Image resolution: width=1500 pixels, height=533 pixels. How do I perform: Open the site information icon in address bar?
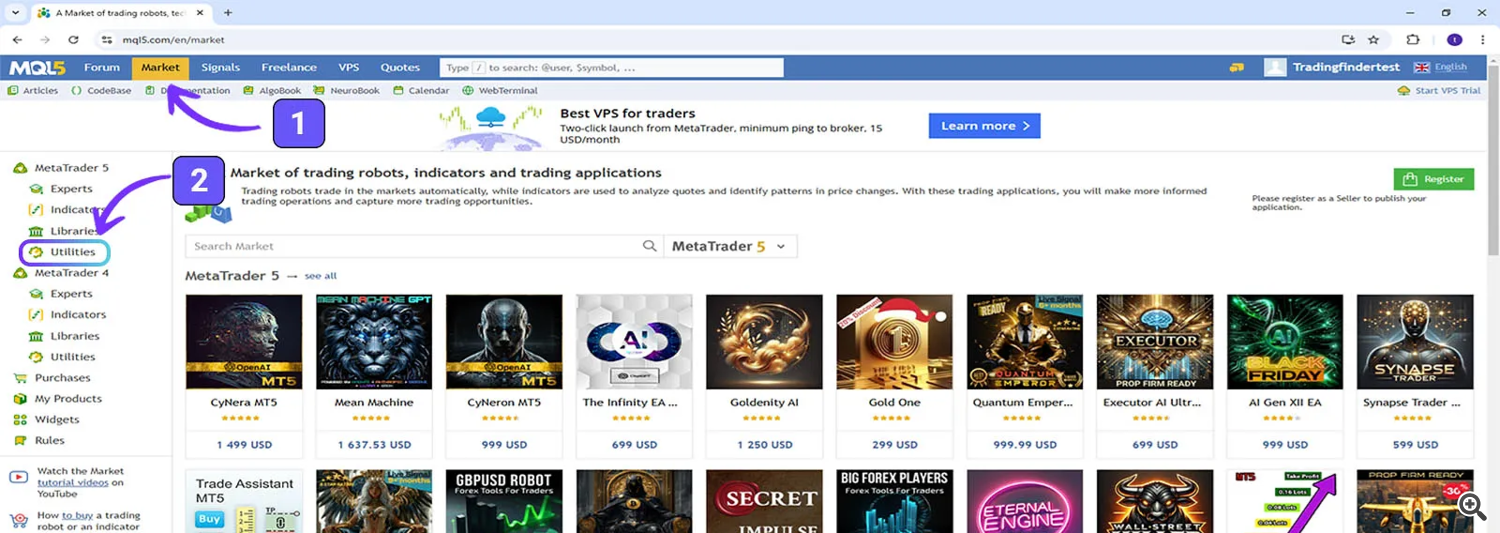(x=107, y=40)
